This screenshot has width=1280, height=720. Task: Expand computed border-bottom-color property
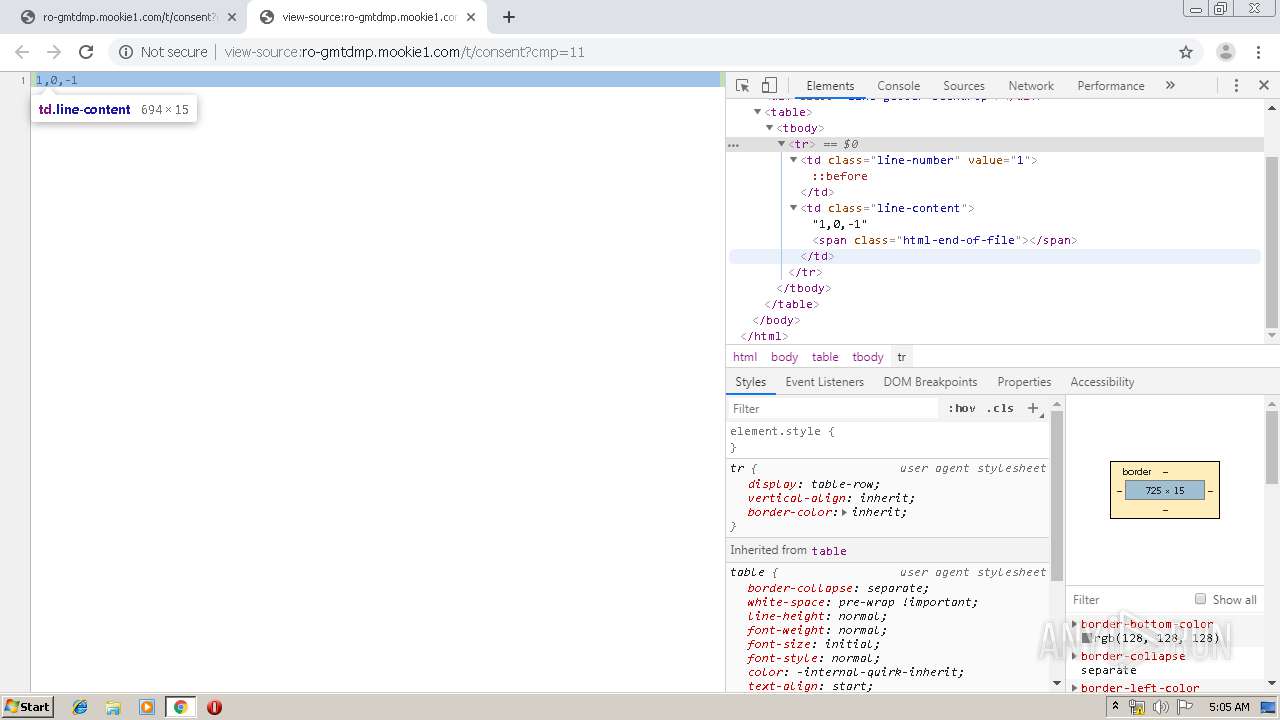tap(1075, 624)
